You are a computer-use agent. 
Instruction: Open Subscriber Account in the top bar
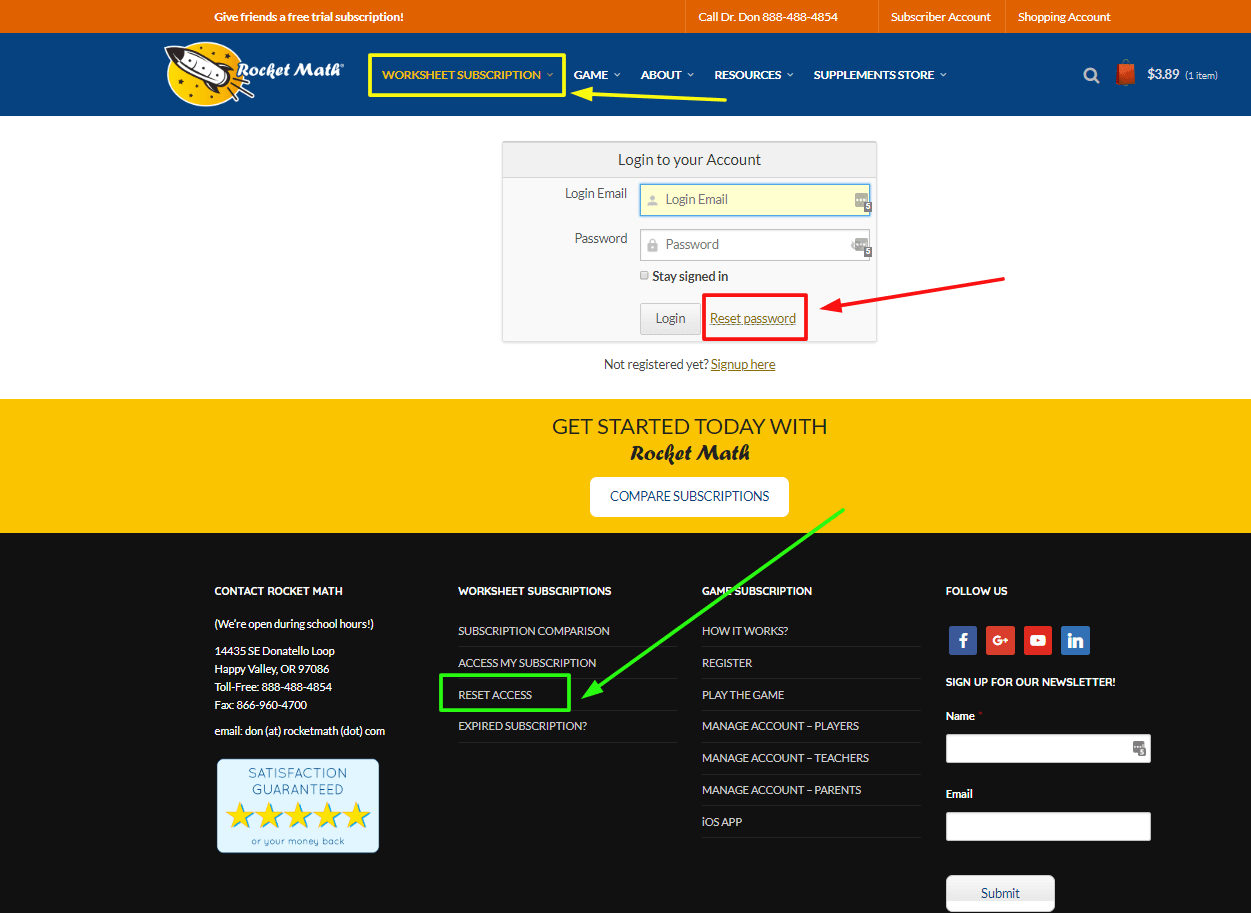point(940,16)
